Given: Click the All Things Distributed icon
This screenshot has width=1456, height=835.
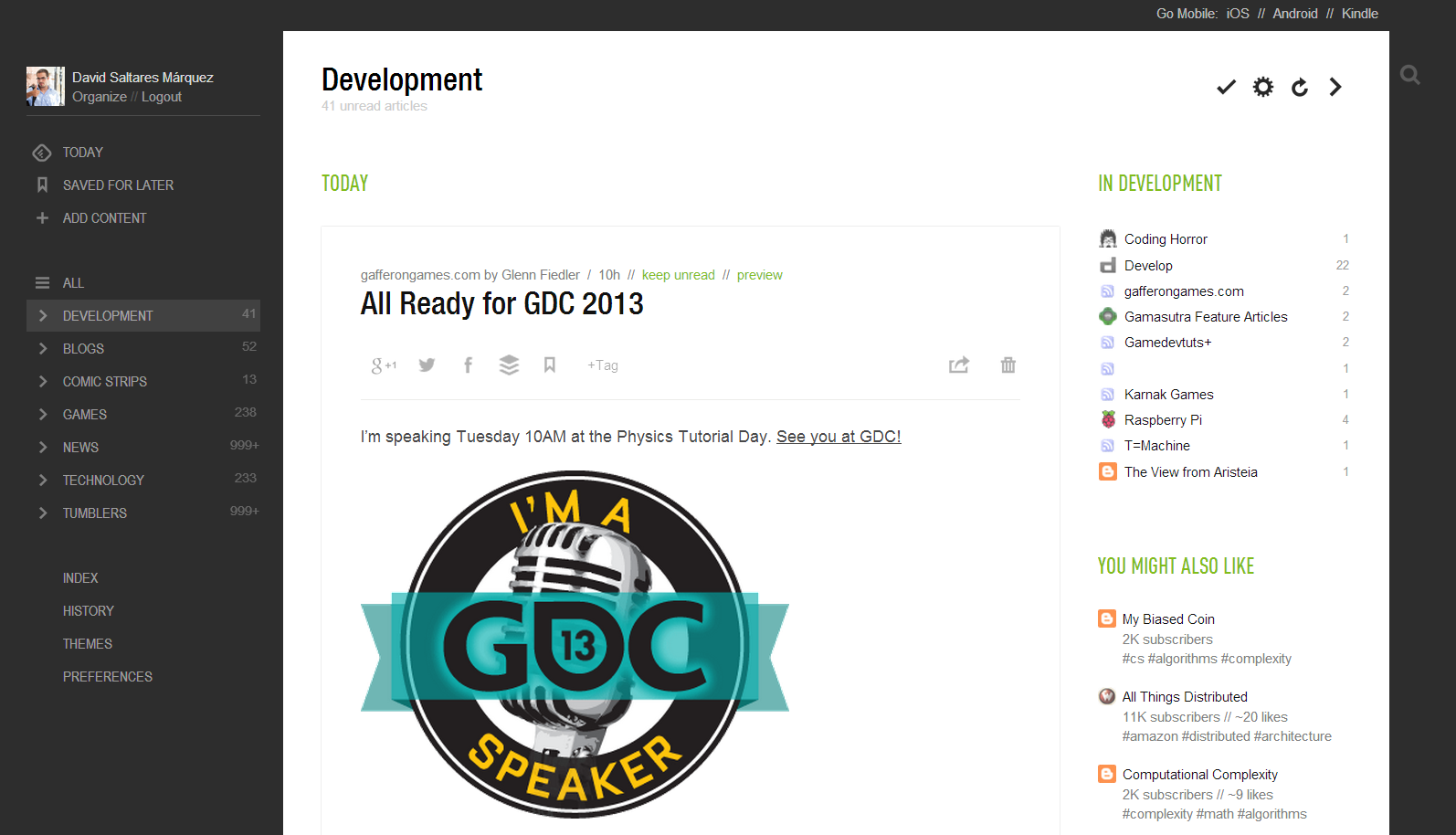Looking at the screenshot, I should pyautogui.click(x=1107, y=697).
